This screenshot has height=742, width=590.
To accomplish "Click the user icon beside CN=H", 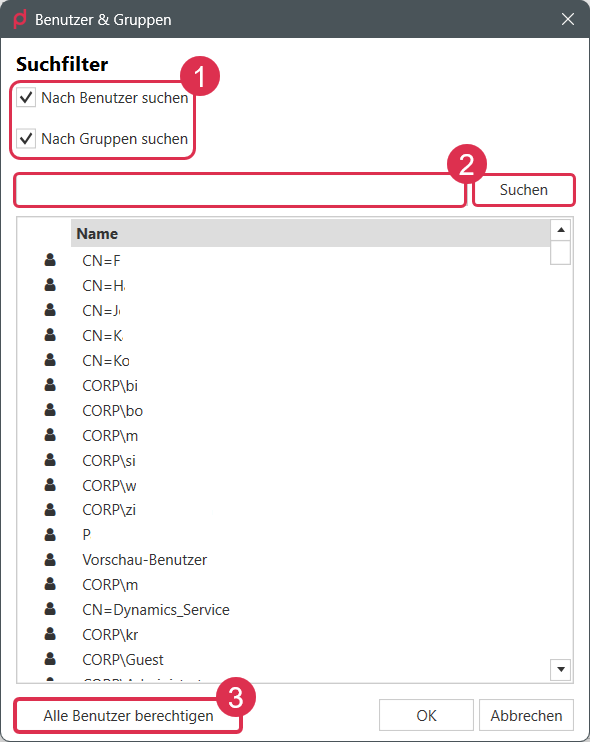I will tap(50, 285).
